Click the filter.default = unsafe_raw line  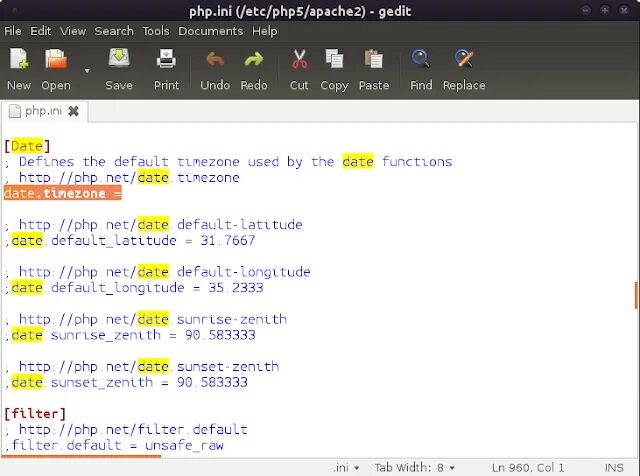coord(114,446)
